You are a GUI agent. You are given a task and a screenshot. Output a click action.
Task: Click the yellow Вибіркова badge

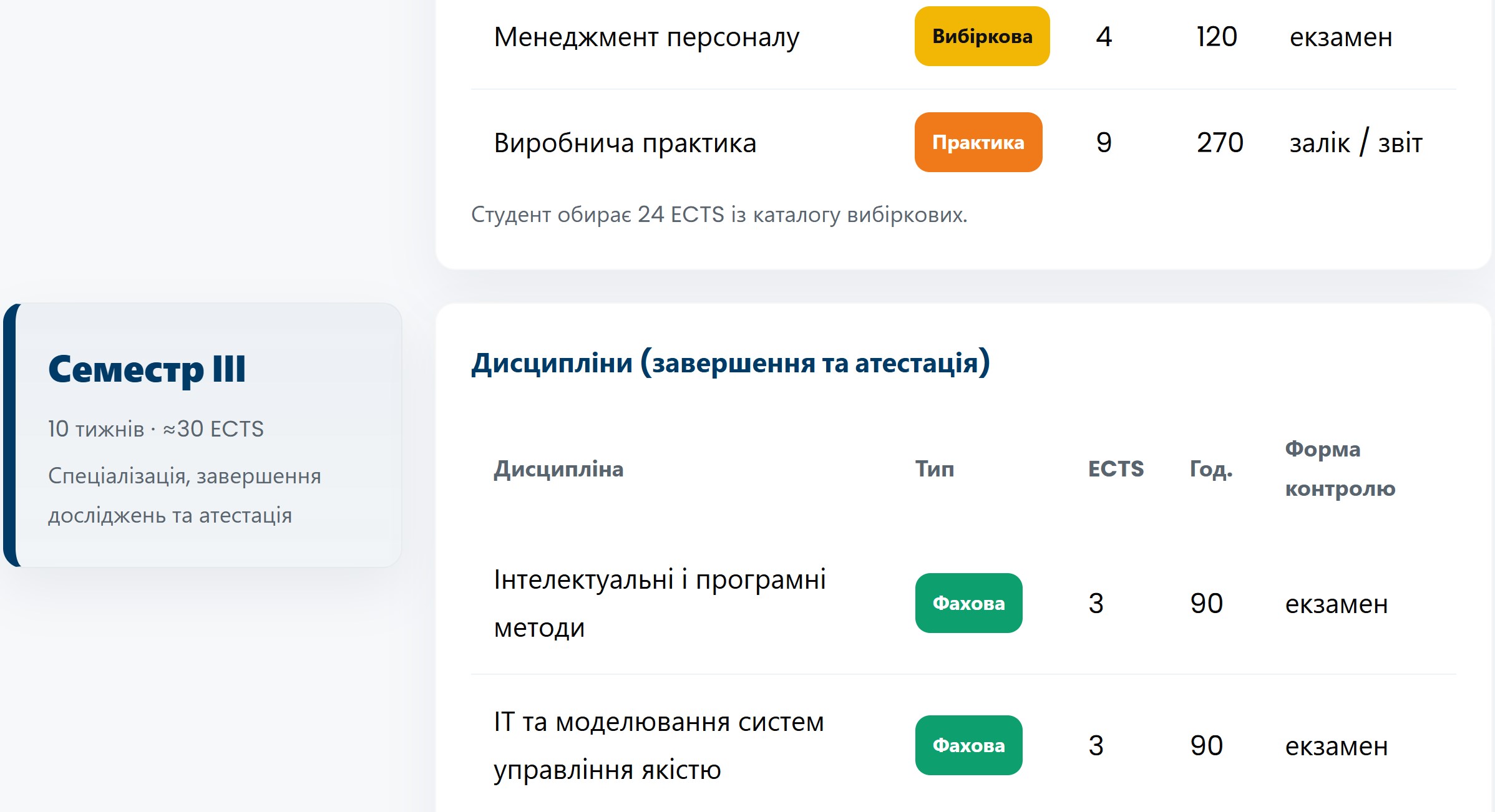pyautogui.click(x=982, y=37)
